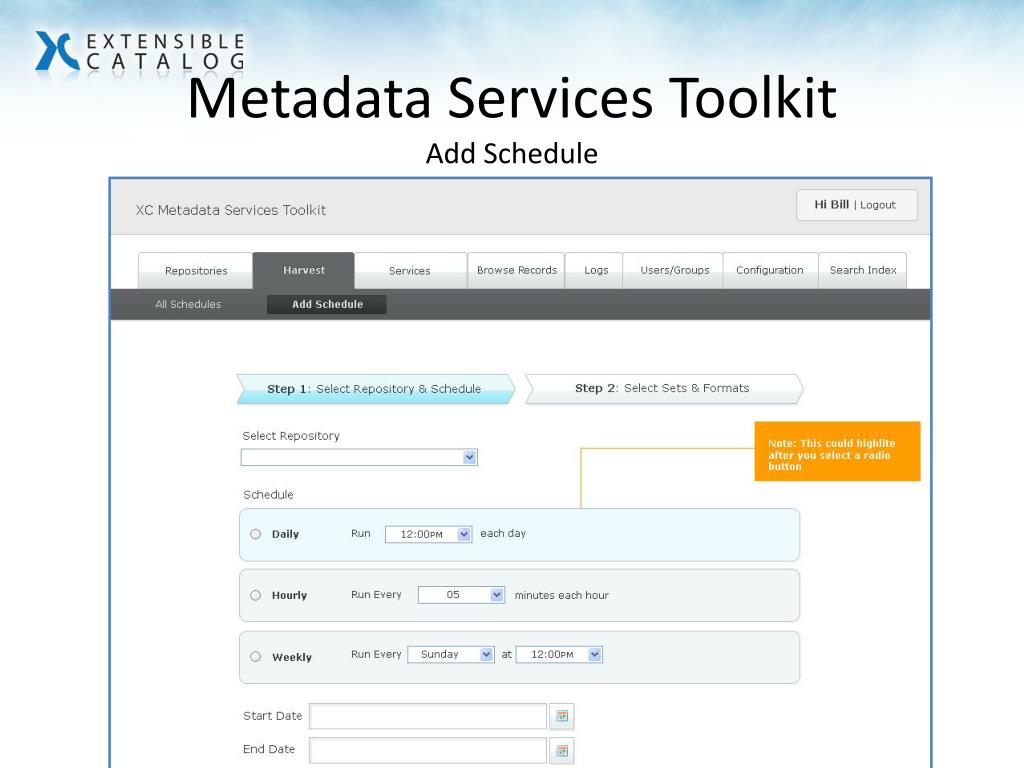This screenshot has width=1024, height=768.
Task: Select the Harvest tab
Action: point(304,270)
